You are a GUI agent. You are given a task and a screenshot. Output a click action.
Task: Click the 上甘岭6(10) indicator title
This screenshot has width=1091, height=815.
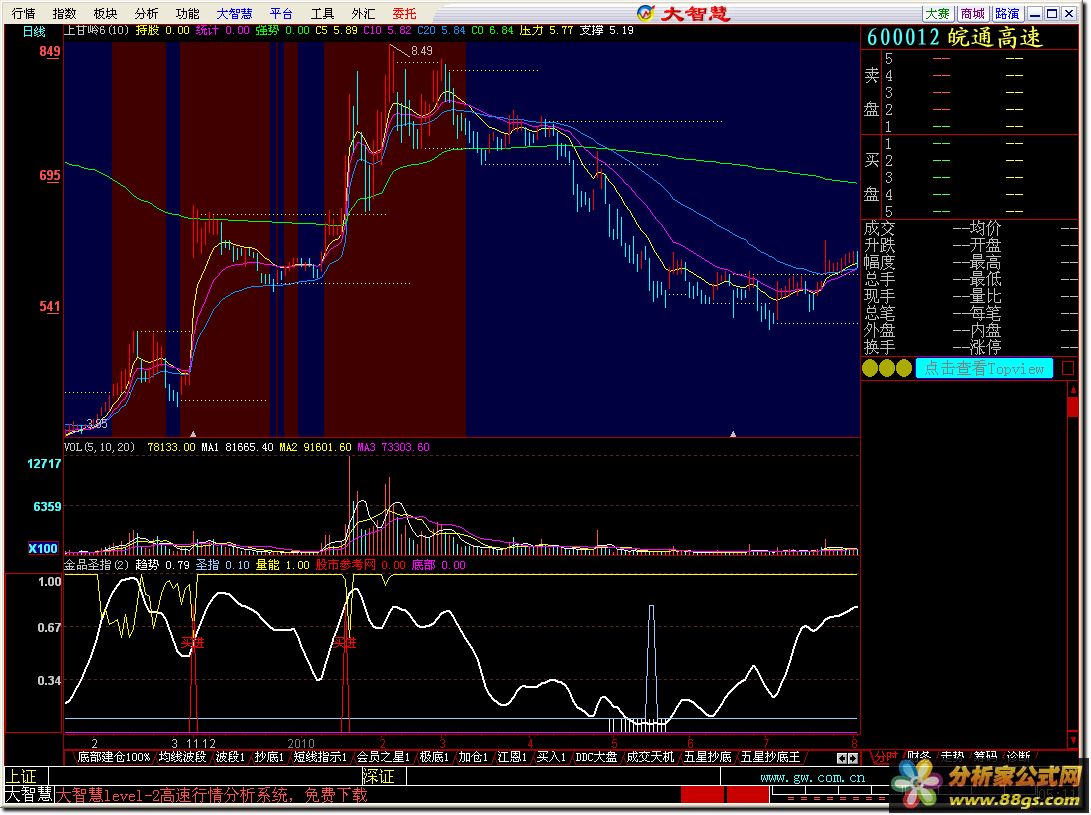(96, 30)
